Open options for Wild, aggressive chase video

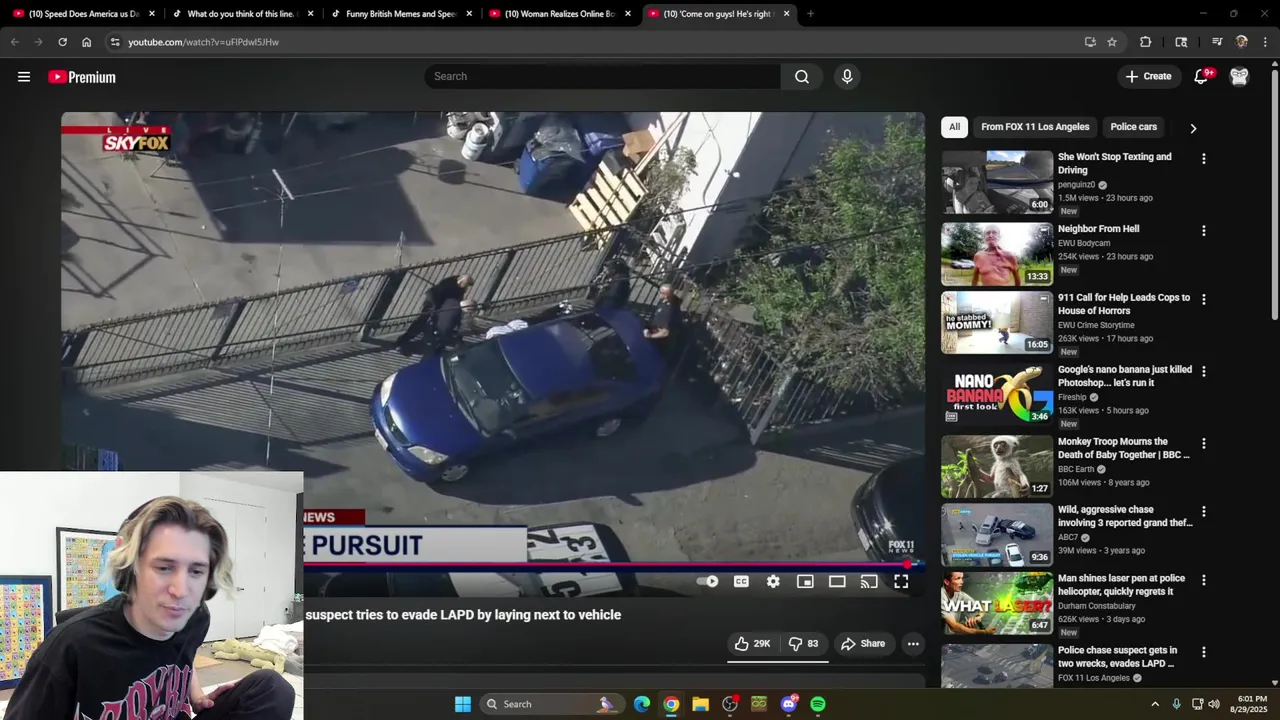[1204, 512]
